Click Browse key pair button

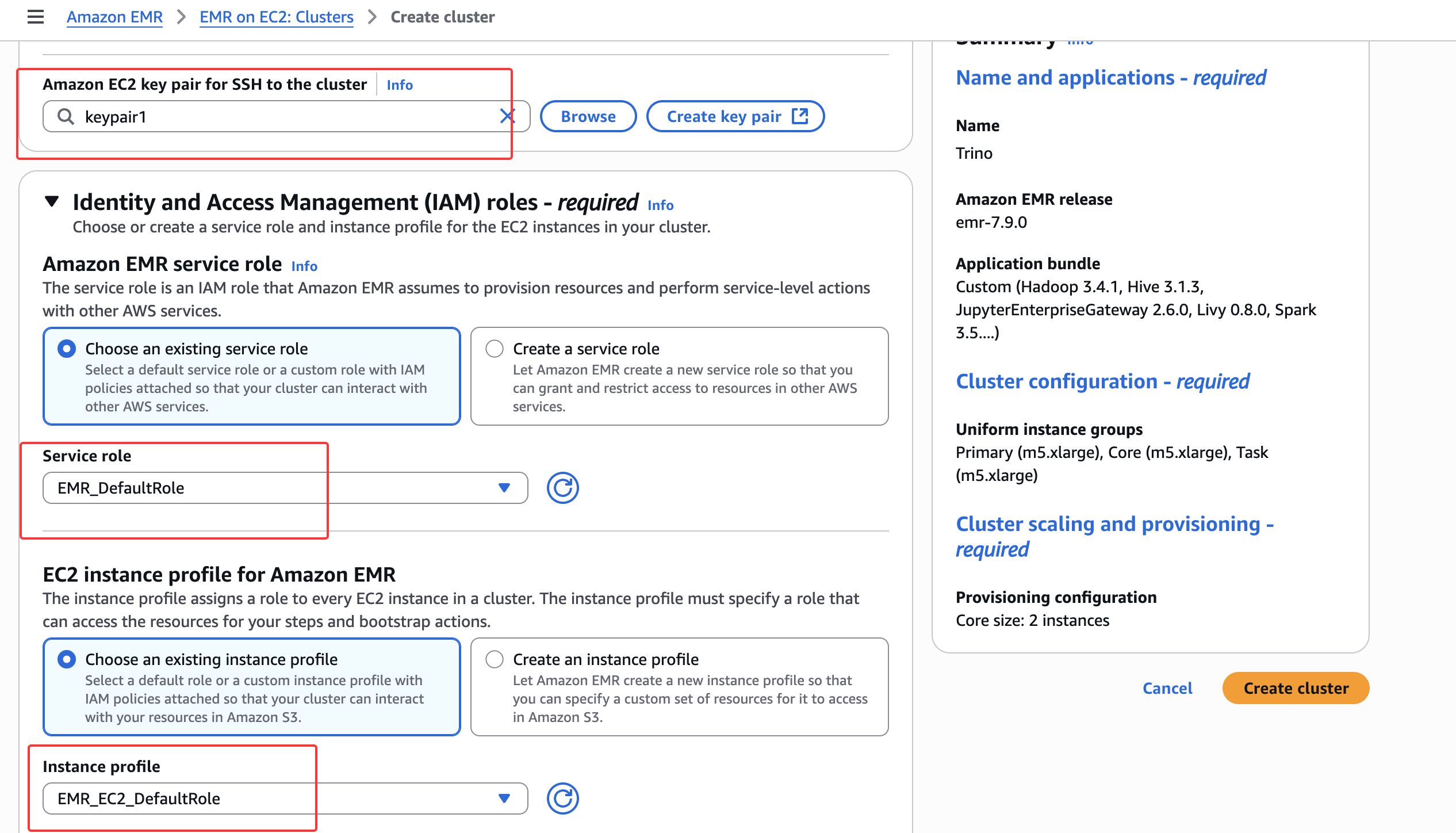(x=588, y=116)
